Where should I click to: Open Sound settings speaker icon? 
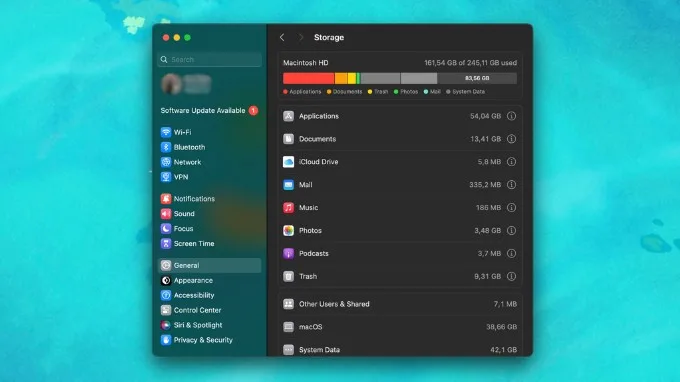[x=166, y=213]
